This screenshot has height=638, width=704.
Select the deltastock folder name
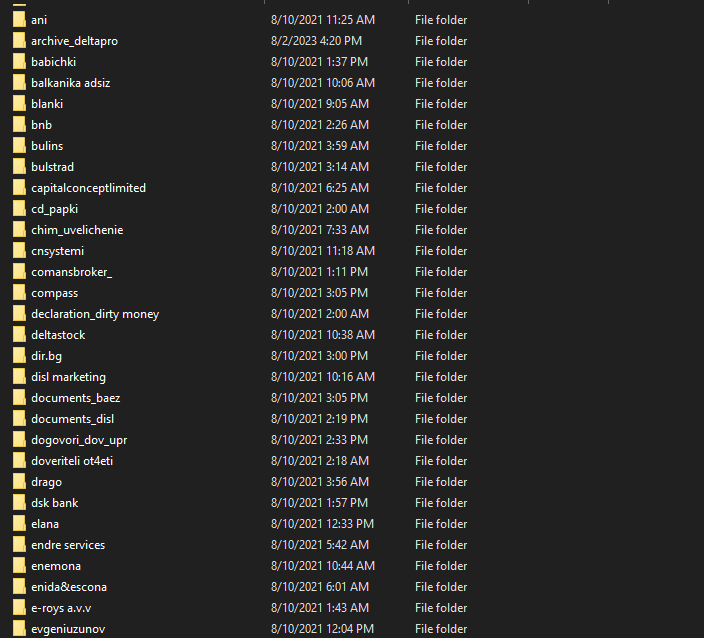(x=58, y=335)
